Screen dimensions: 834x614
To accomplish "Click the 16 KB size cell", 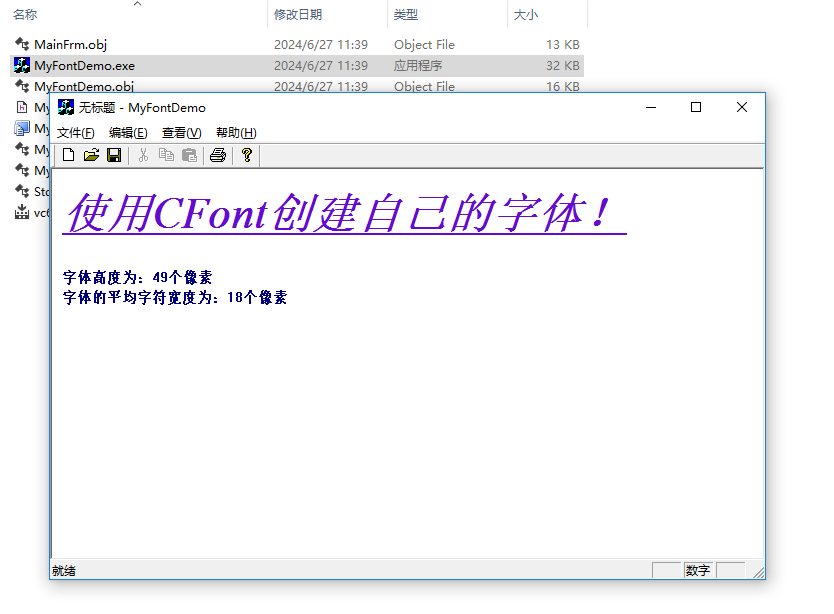I will point(563,86).
